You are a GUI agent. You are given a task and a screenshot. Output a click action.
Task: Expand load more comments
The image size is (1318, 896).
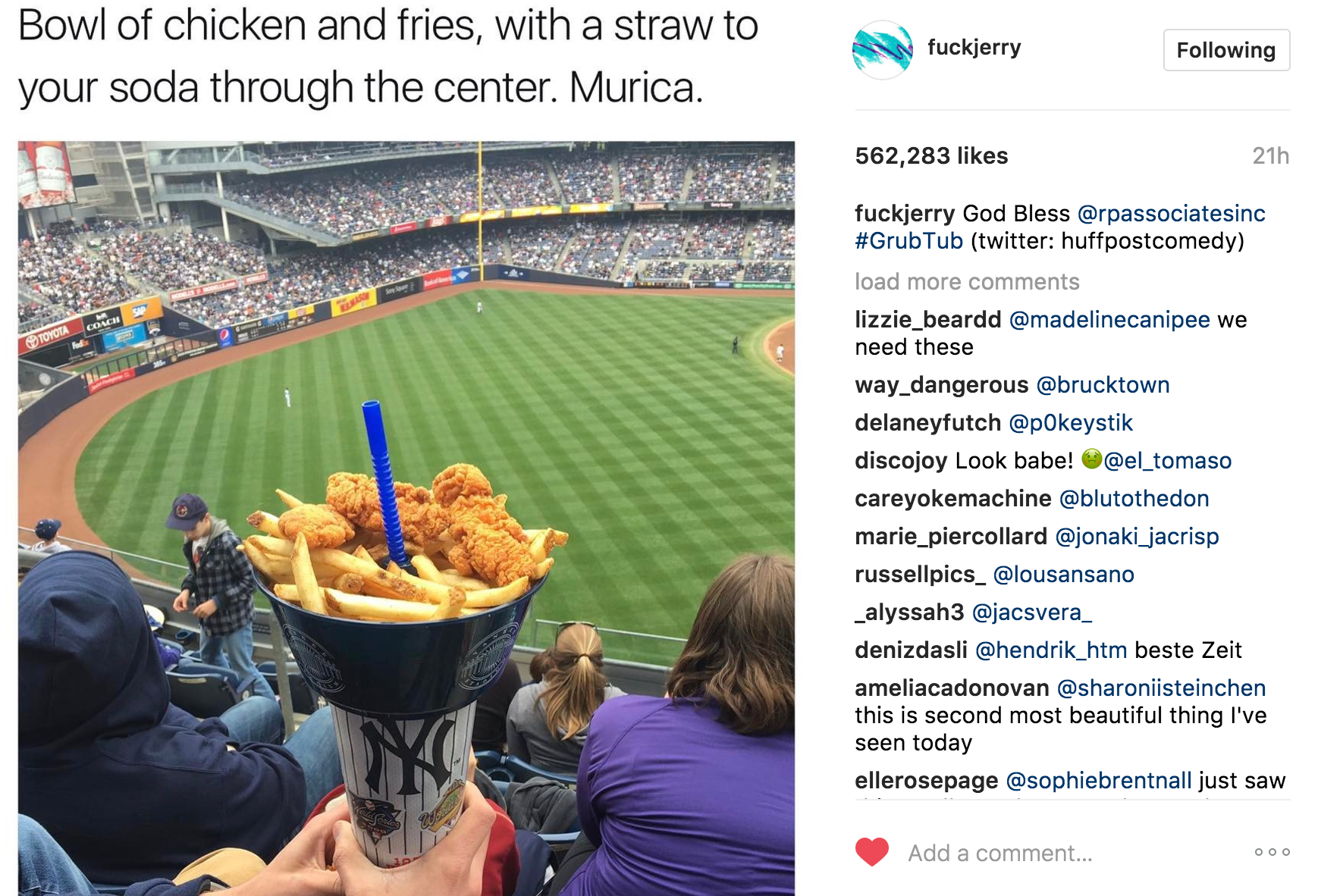coord(967,282)
